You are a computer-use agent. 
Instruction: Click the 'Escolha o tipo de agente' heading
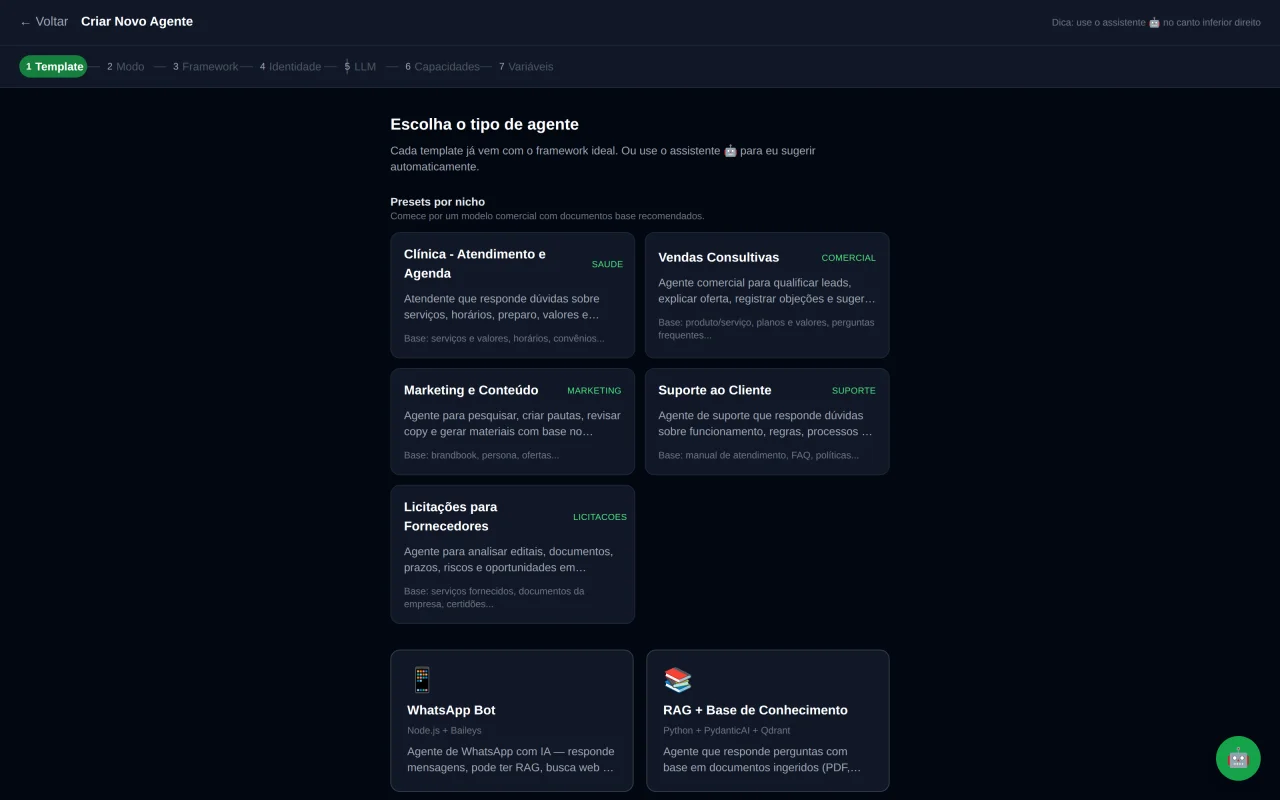click(x=484, y=124)
